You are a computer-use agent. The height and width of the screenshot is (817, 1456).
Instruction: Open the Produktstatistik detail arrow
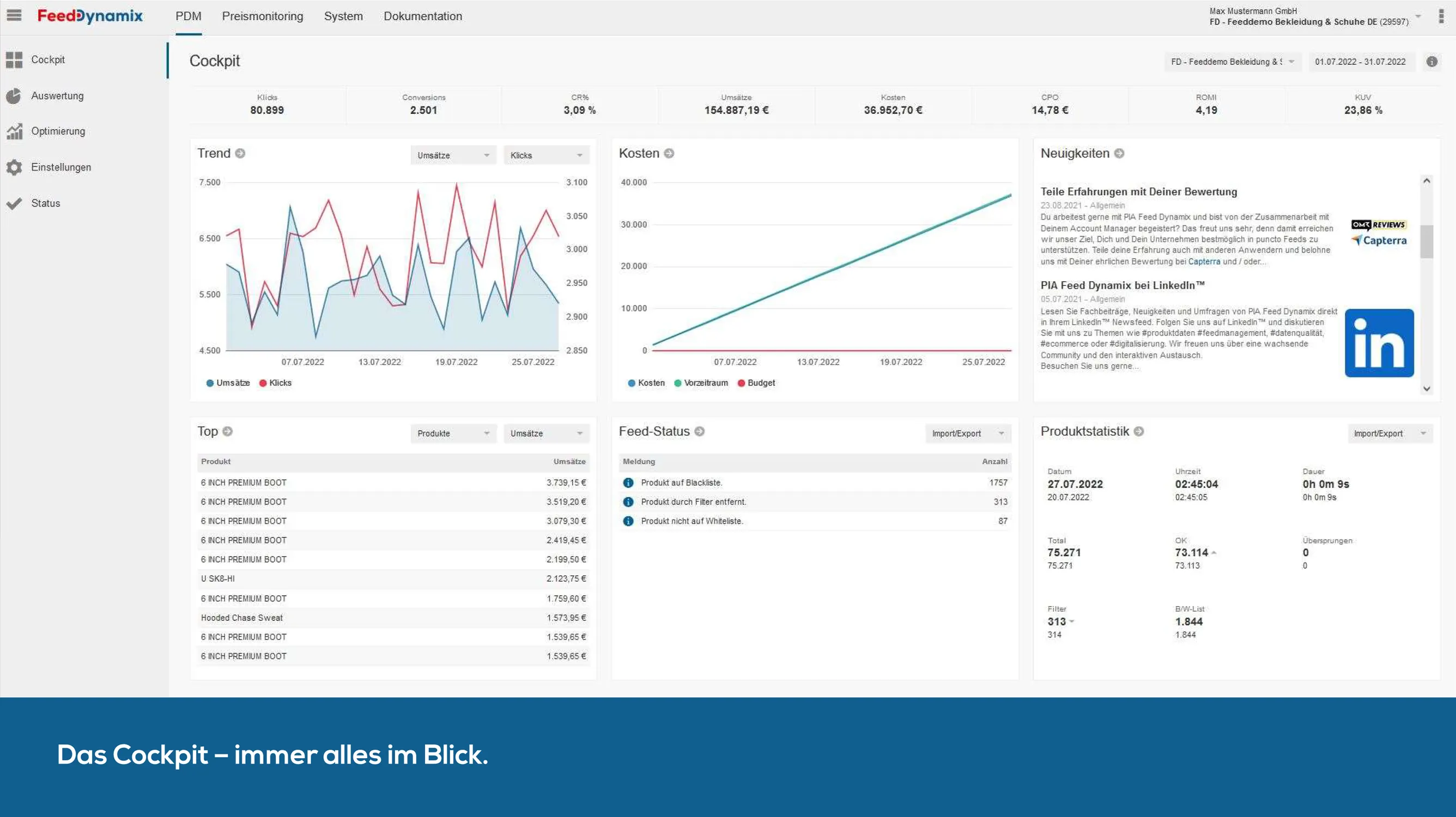pos(1138,431)
